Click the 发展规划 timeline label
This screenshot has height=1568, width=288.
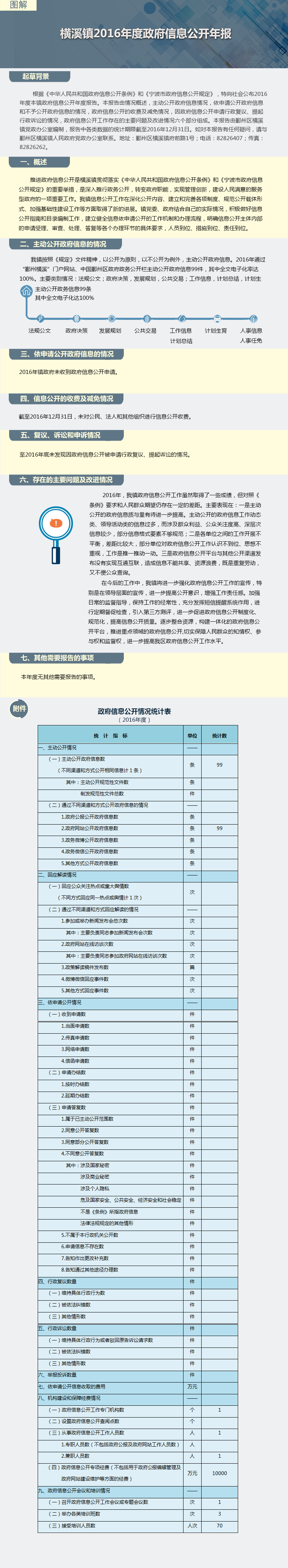coord(110,331)
